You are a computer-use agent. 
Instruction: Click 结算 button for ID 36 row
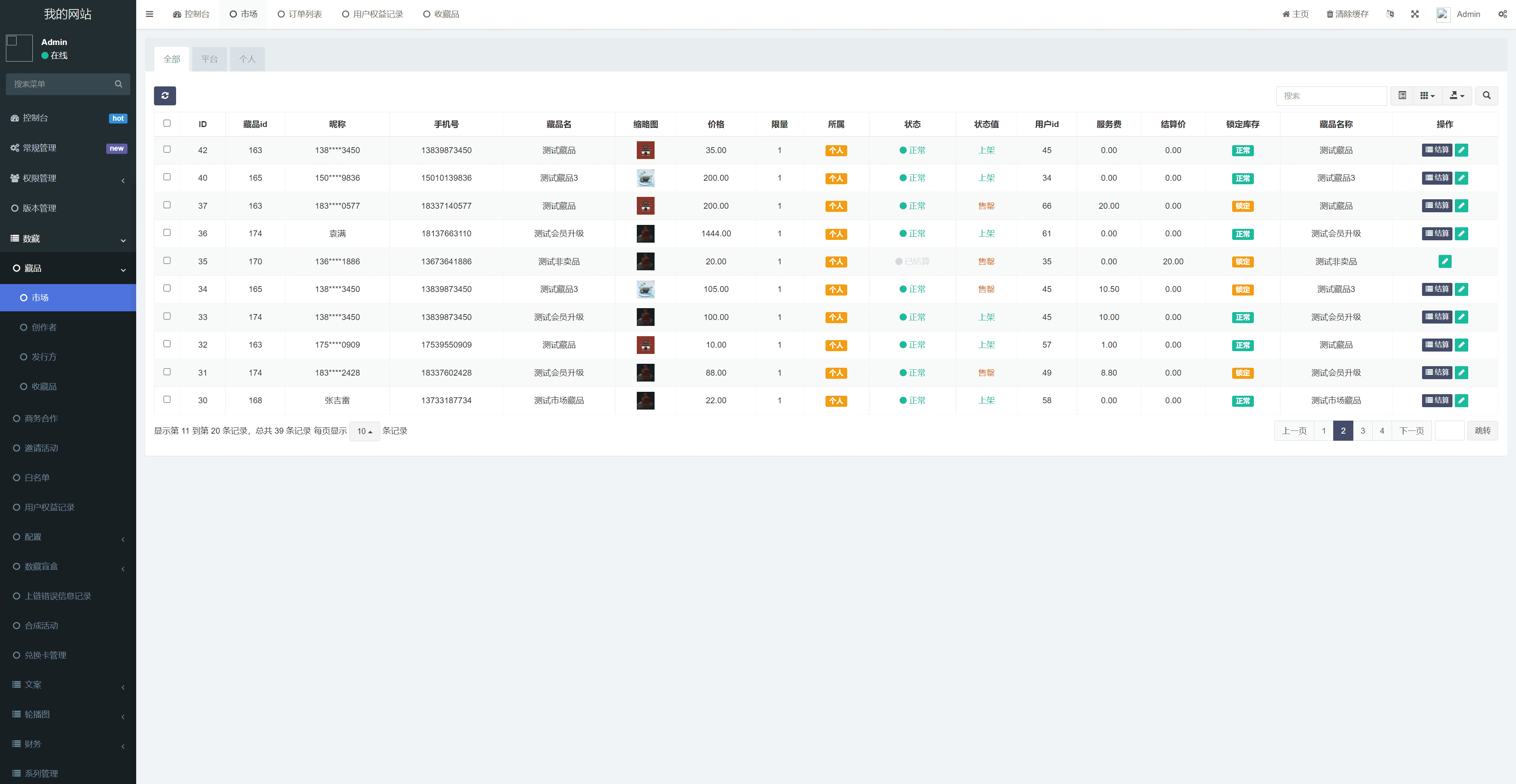[1437, 234]
